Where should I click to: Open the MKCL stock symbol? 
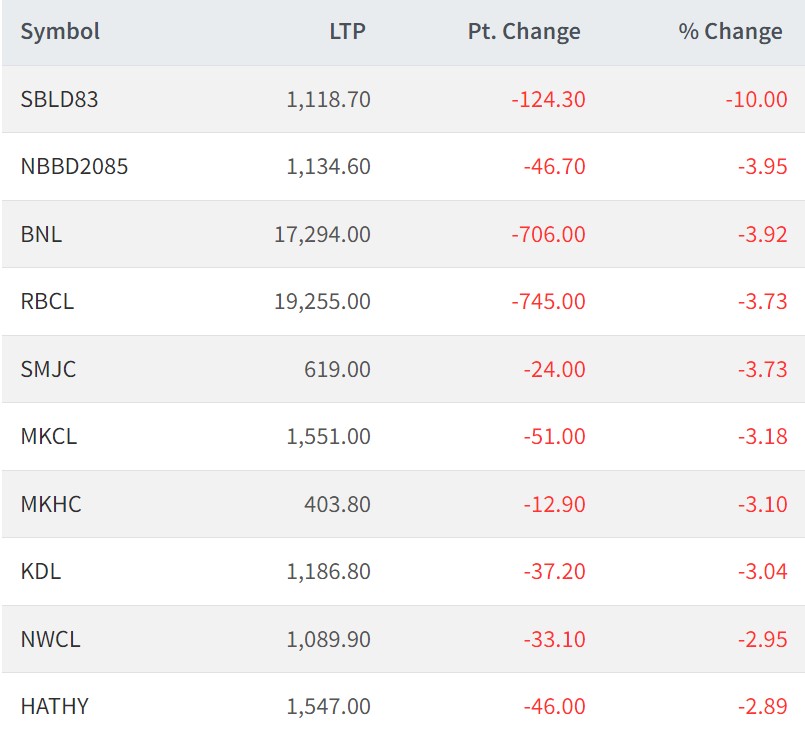(48, 437)
